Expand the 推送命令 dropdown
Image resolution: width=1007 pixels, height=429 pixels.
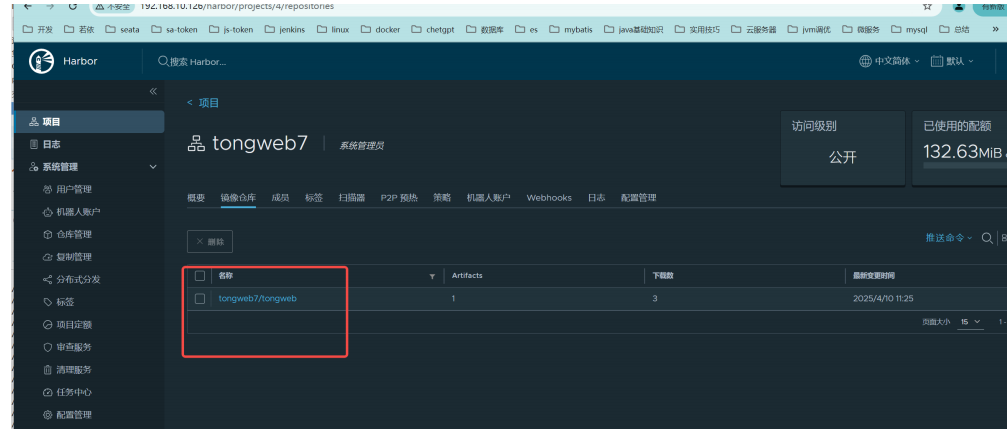(949, 238)
